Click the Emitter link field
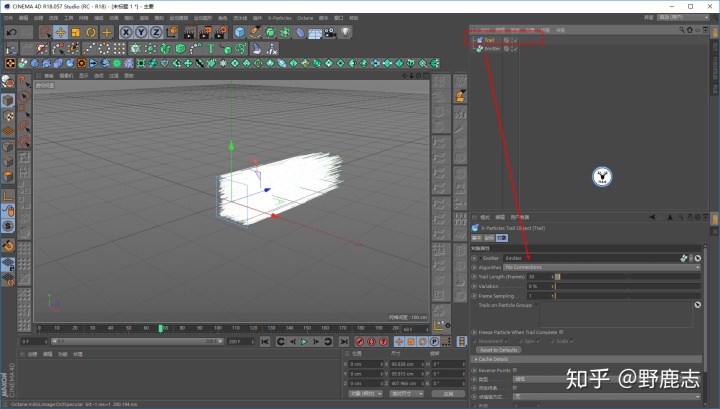 tap(591, 258)
